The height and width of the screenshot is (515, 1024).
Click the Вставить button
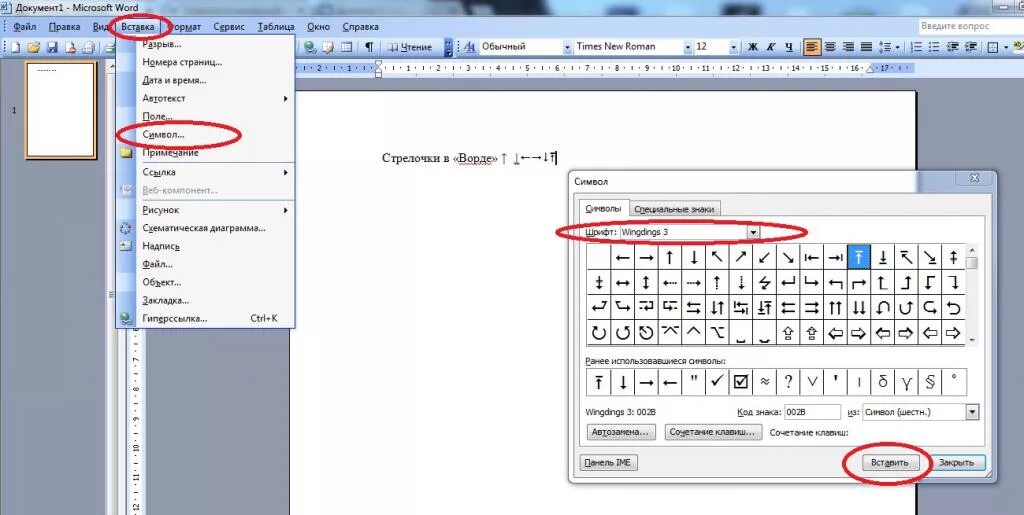point(889,462)
